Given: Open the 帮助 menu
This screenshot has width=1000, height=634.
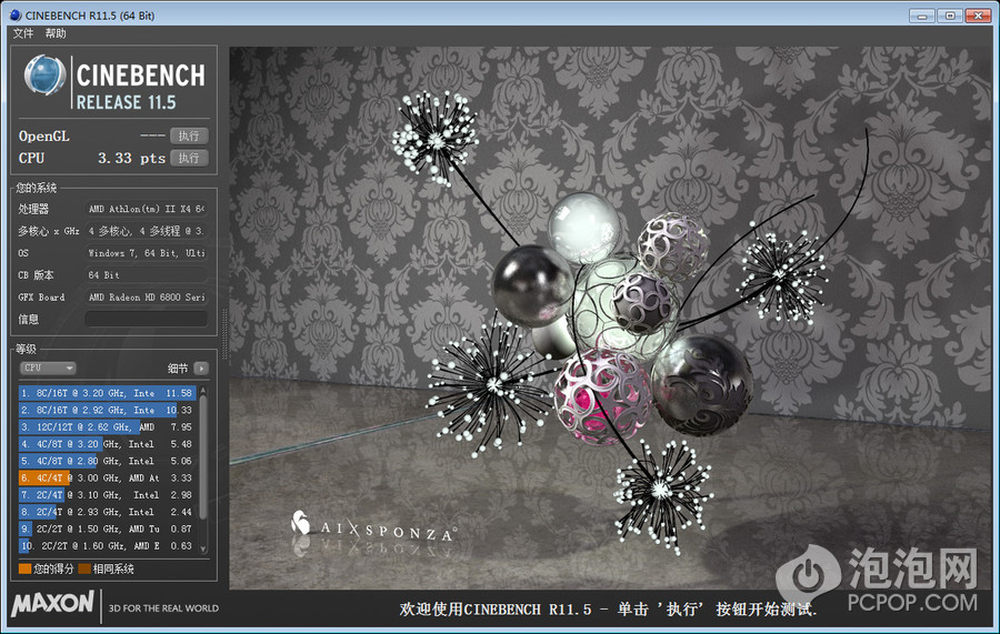Looking at the screenshot, I should coord(55,33).
